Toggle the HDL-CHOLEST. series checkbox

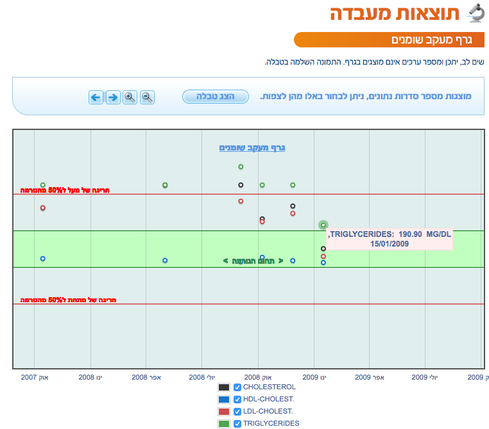[237, 399]
